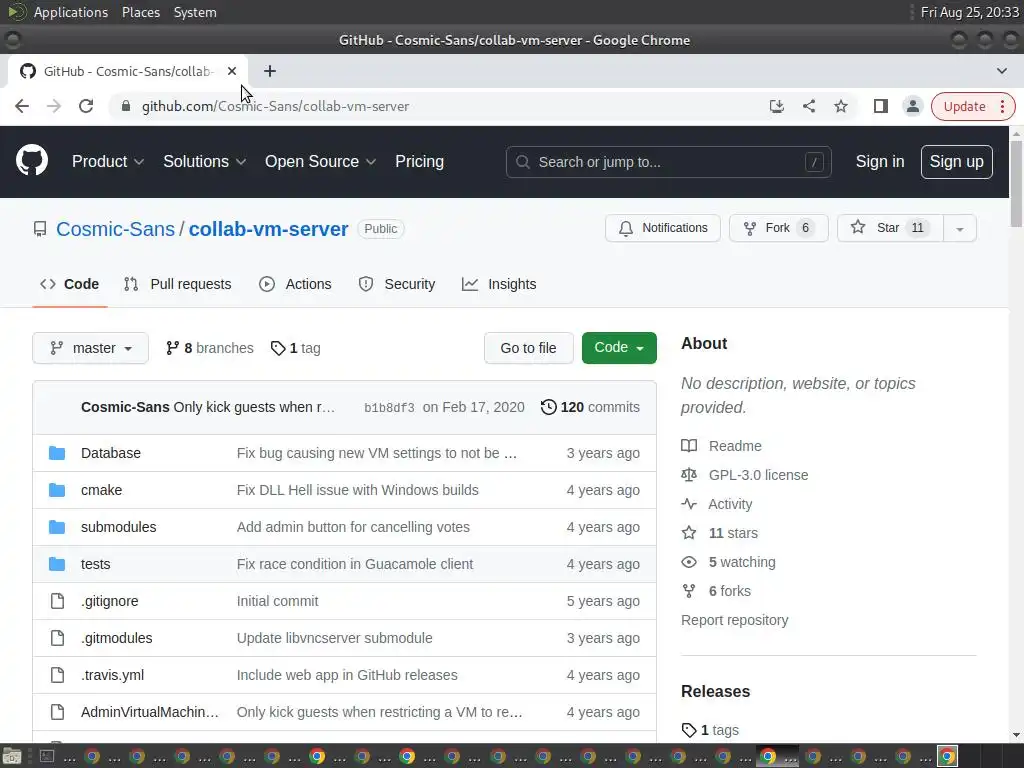Open the master branch dropdown

90,348
